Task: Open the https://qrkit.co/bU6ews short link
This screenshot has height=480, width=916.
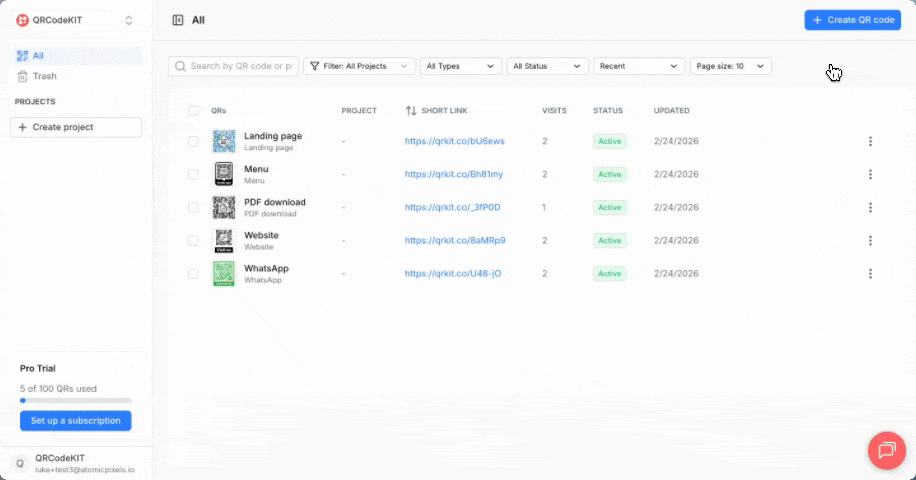Action: pyautogui.click(x=454, y=141)
